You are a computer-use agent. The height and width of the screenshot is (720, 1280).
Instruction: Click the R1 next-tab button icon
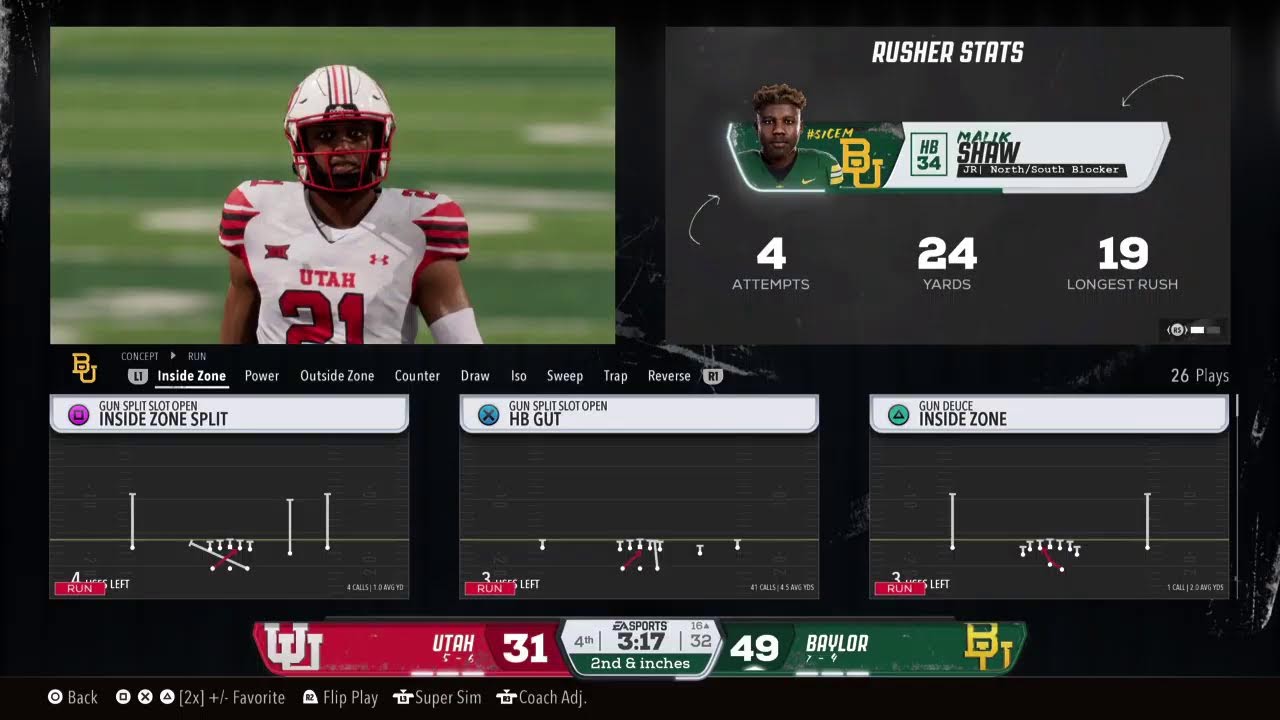tap(713, 376)
